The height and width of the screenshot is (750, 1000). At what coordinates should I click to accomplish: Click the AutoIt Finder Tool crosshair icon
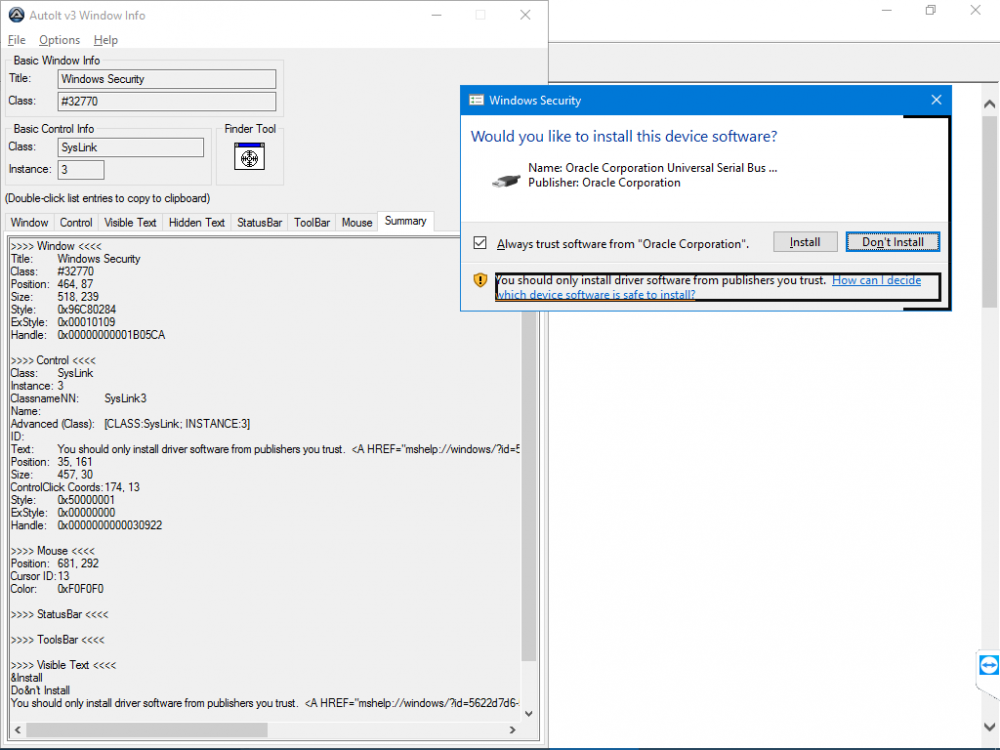click(249, 157)
